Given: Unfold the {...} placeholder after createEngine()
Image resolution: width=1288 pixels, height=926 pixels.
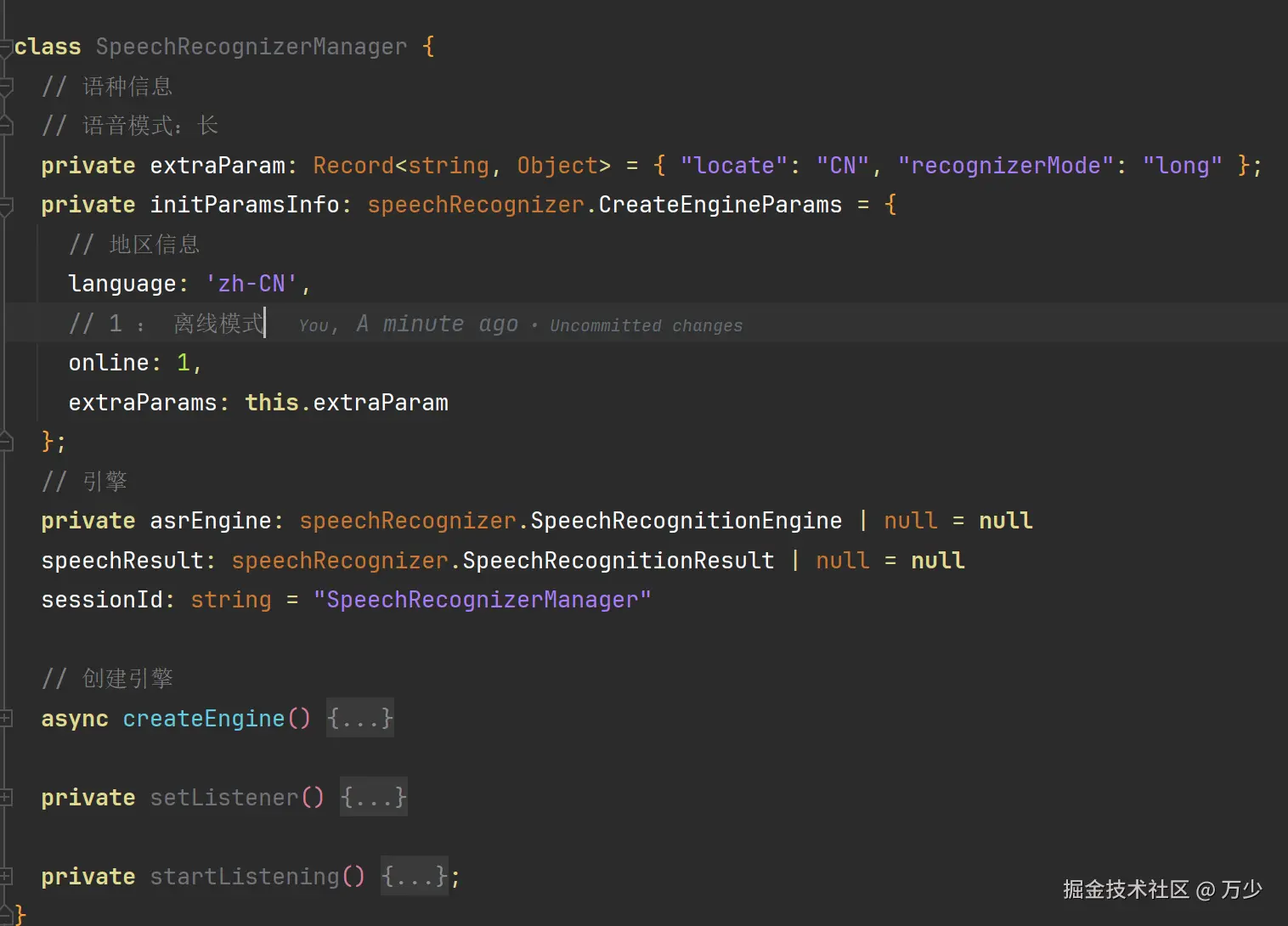Looking at the screenshot, I should click(360, 719).
